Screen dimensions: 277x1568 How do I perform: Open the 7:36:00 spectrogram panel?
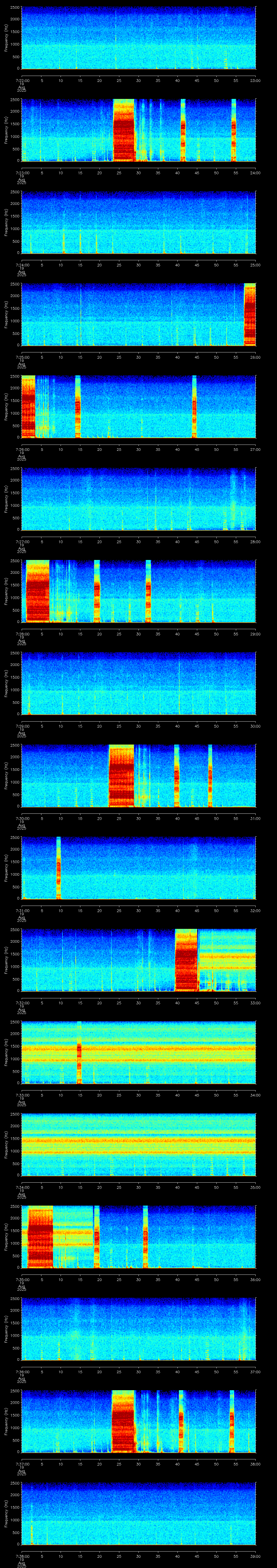[138, 1329]
